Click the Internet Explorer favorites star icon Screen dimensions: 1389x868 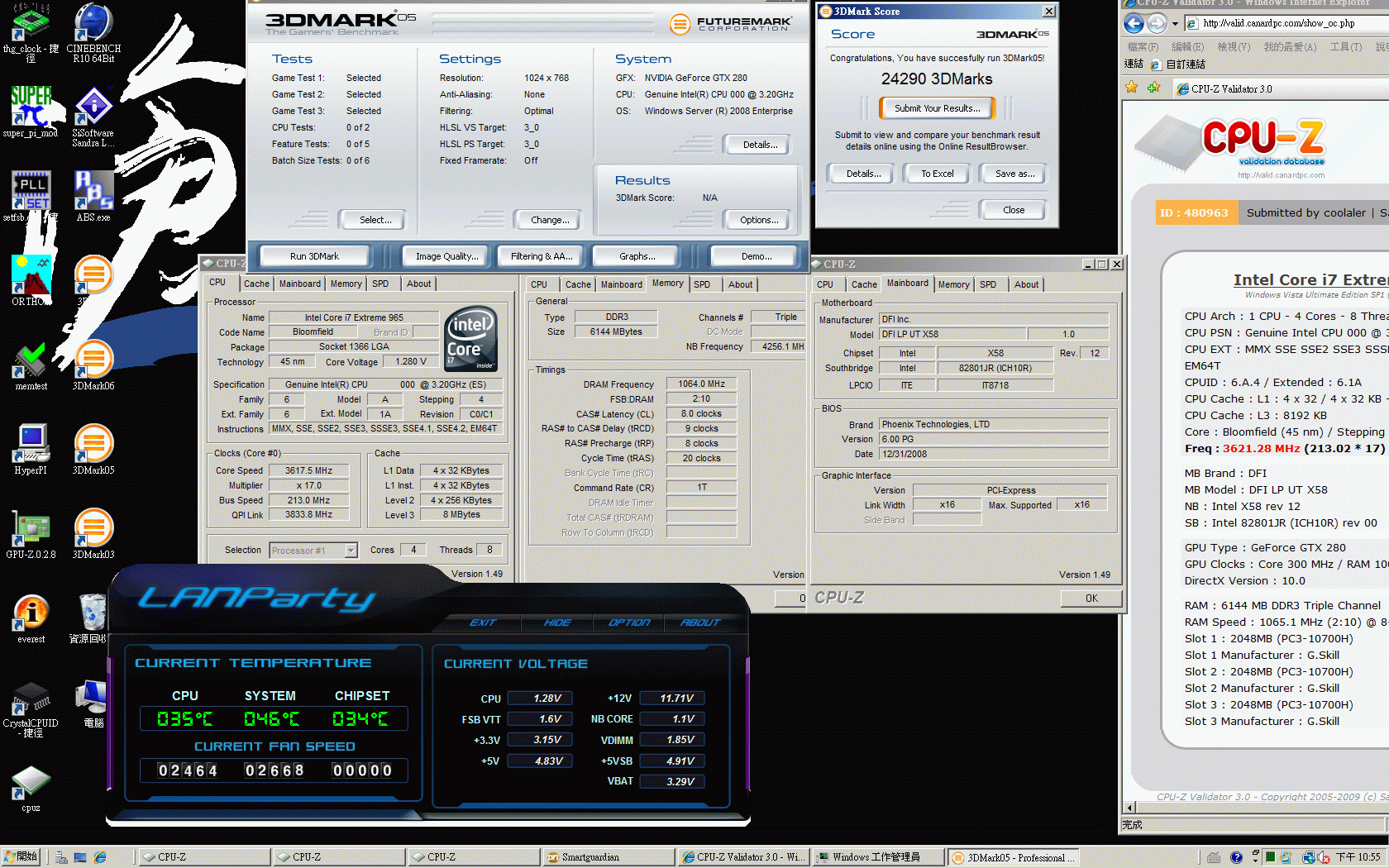(1132, 88)
